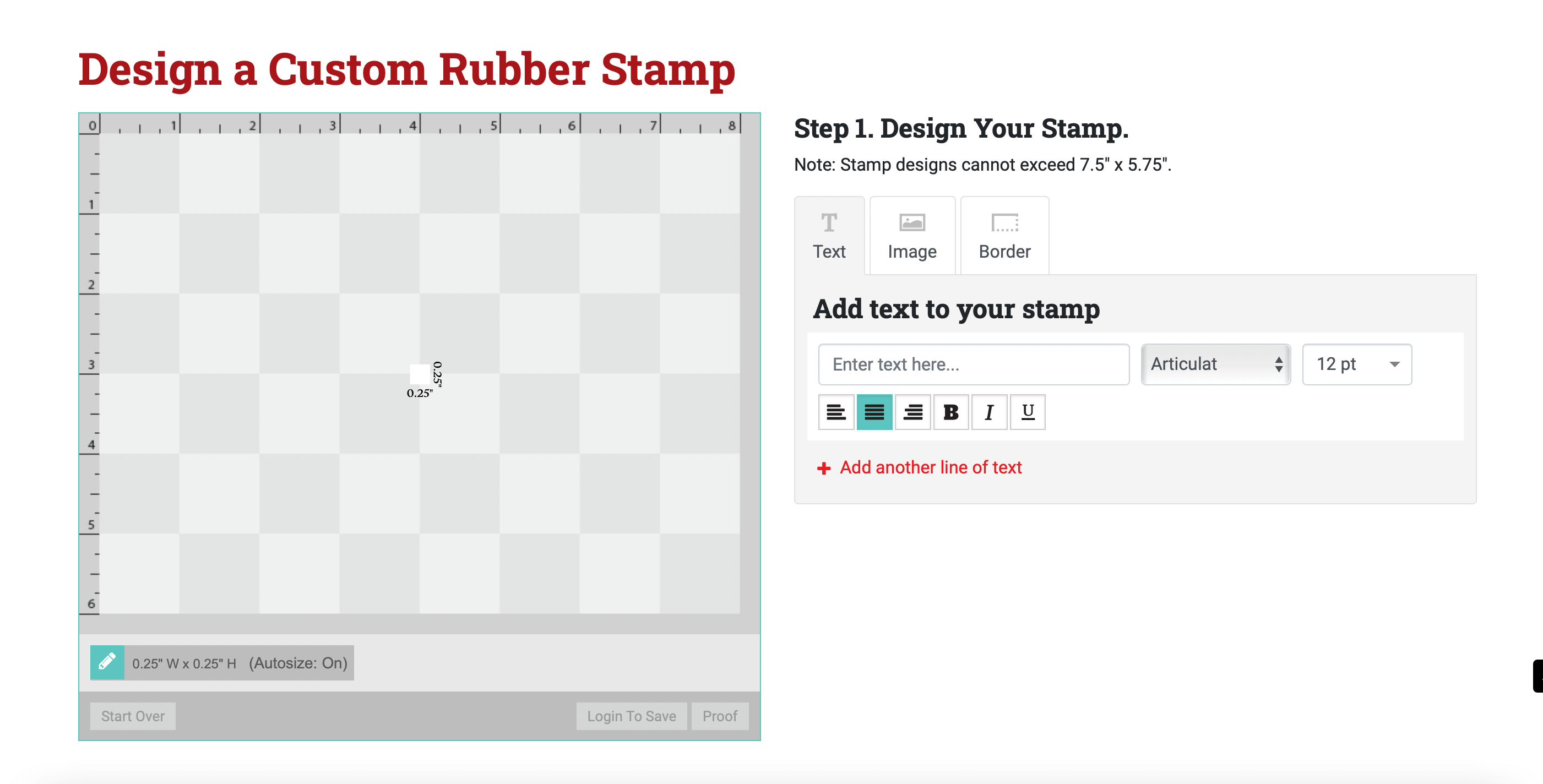Click the pencil/edit tool icon
This screenshot has width=1543, height=784.
[107, 661]
